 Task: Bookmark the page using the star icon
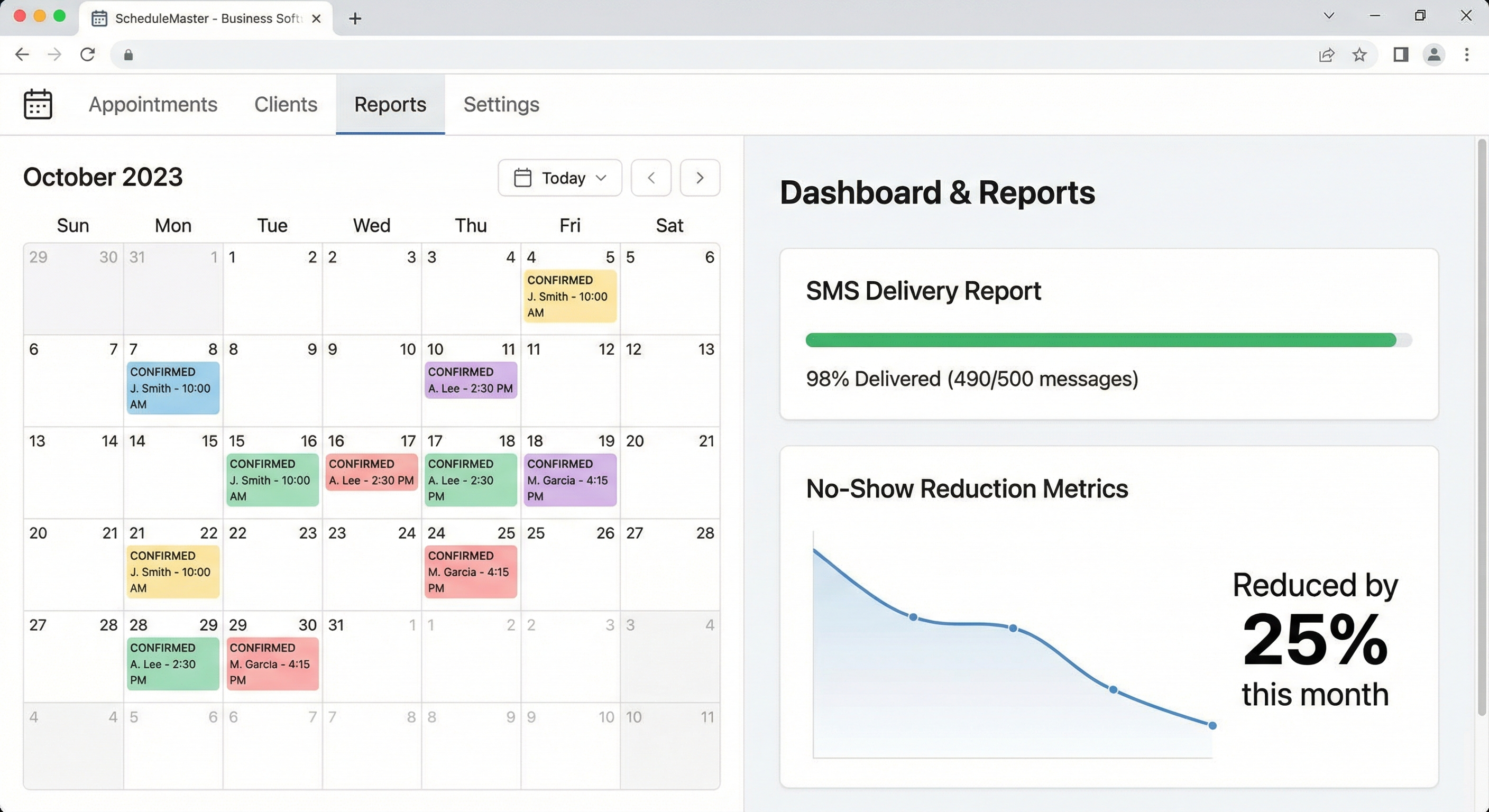coord(1359,55)
